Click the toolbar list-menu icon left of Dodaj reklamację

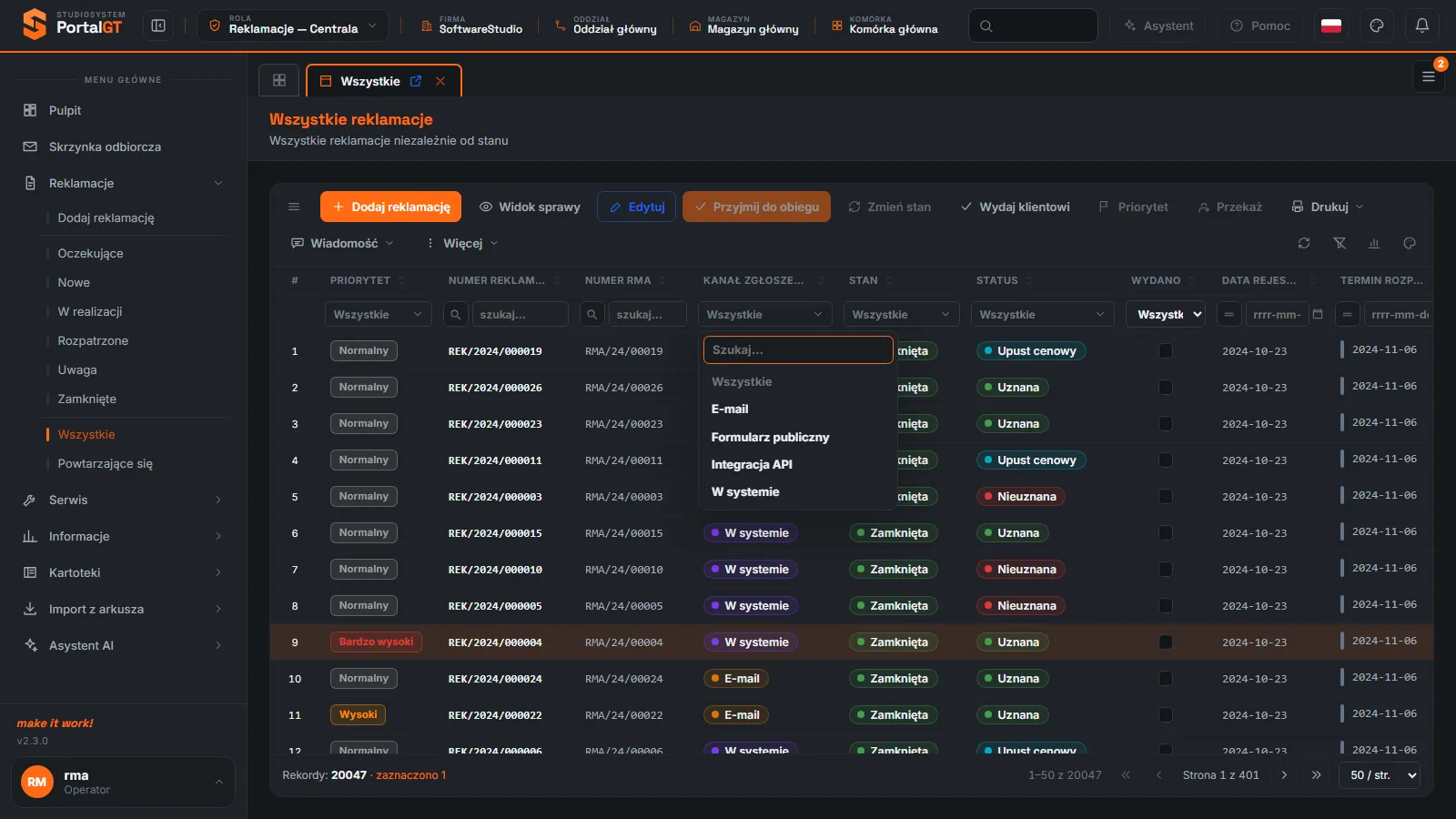click(294, 207)
